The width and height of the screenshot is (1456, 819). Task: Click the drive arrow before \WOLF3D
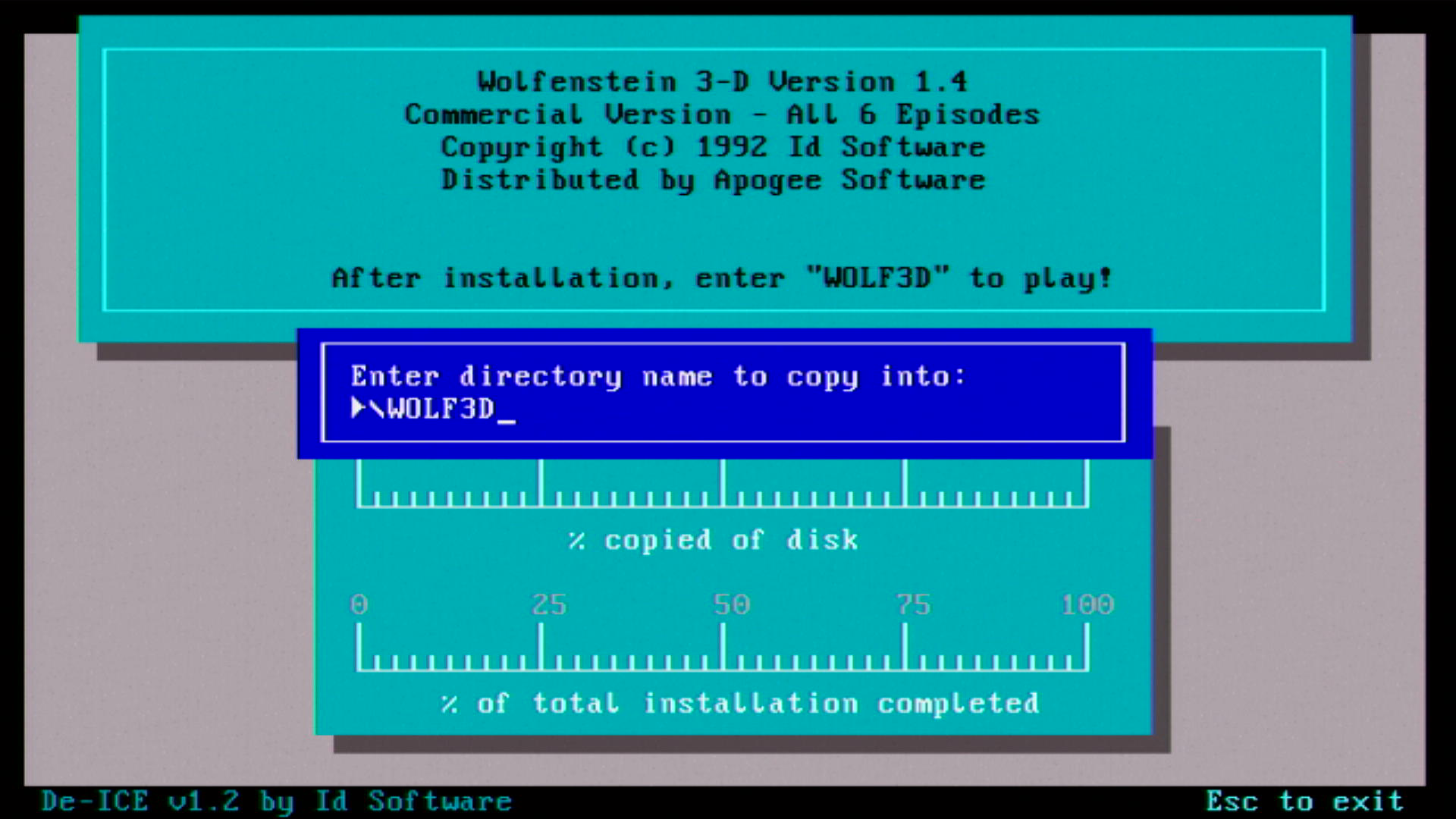(x=358, y=408)
